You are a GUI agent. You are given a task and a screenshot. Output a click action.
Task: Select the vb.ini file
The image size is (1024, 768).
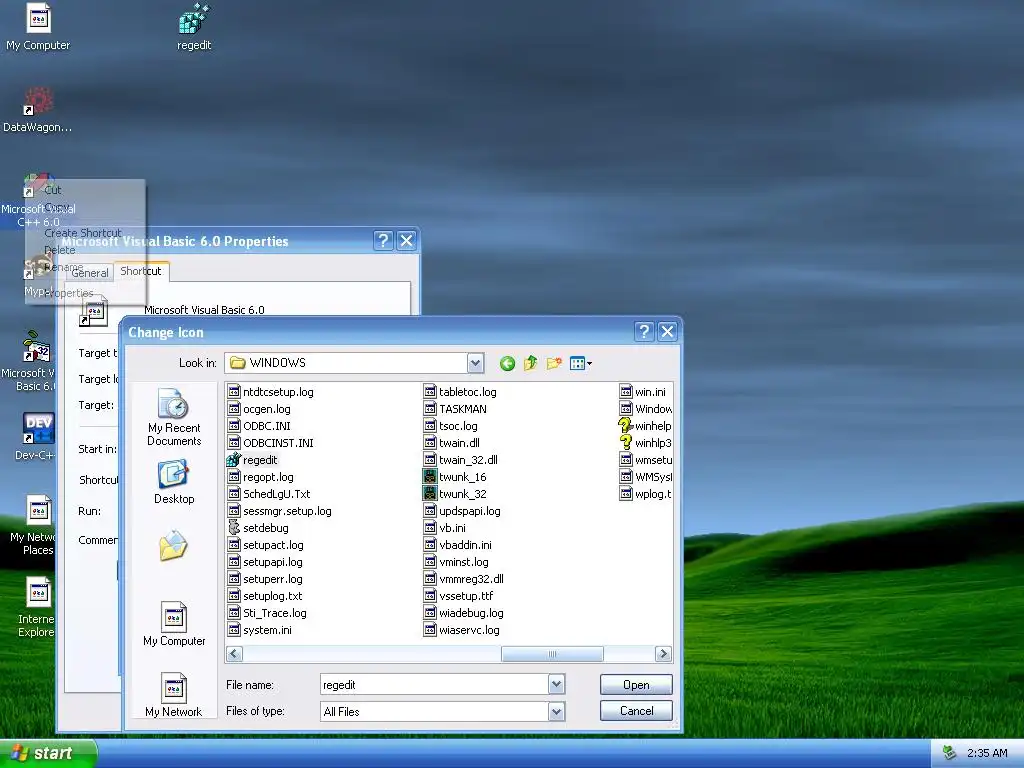tap(445, 528)
